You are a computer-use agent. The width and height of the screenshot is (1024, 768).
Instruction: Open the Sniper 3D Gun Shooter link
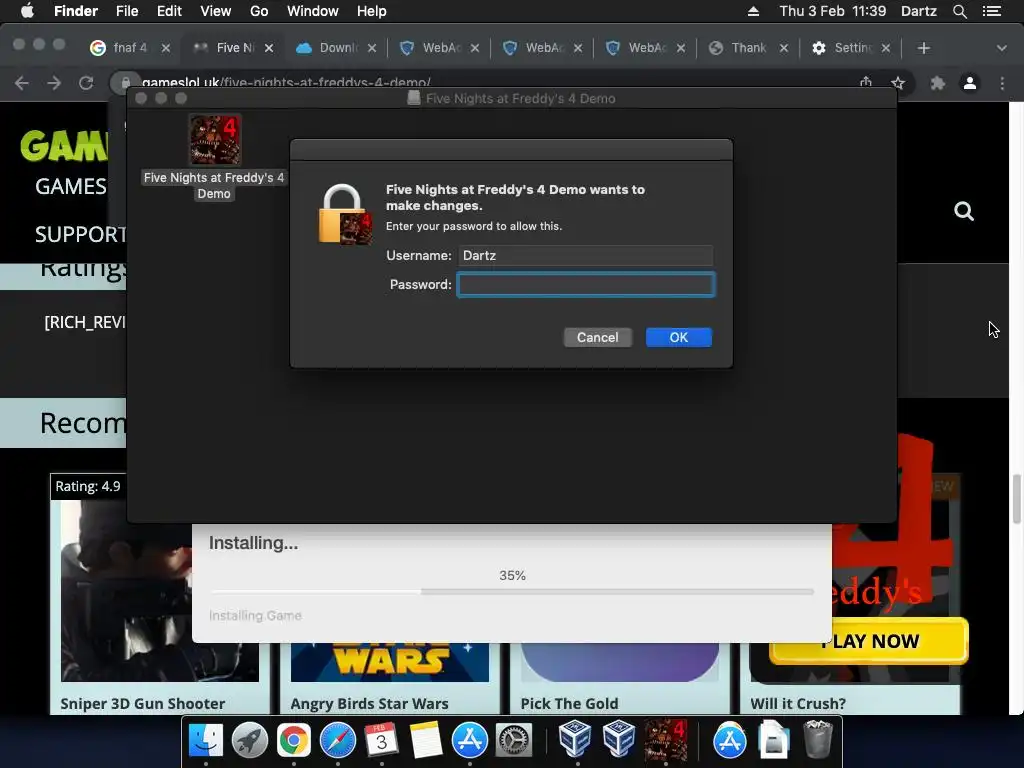pyautogui.click(x=142, y=703)
